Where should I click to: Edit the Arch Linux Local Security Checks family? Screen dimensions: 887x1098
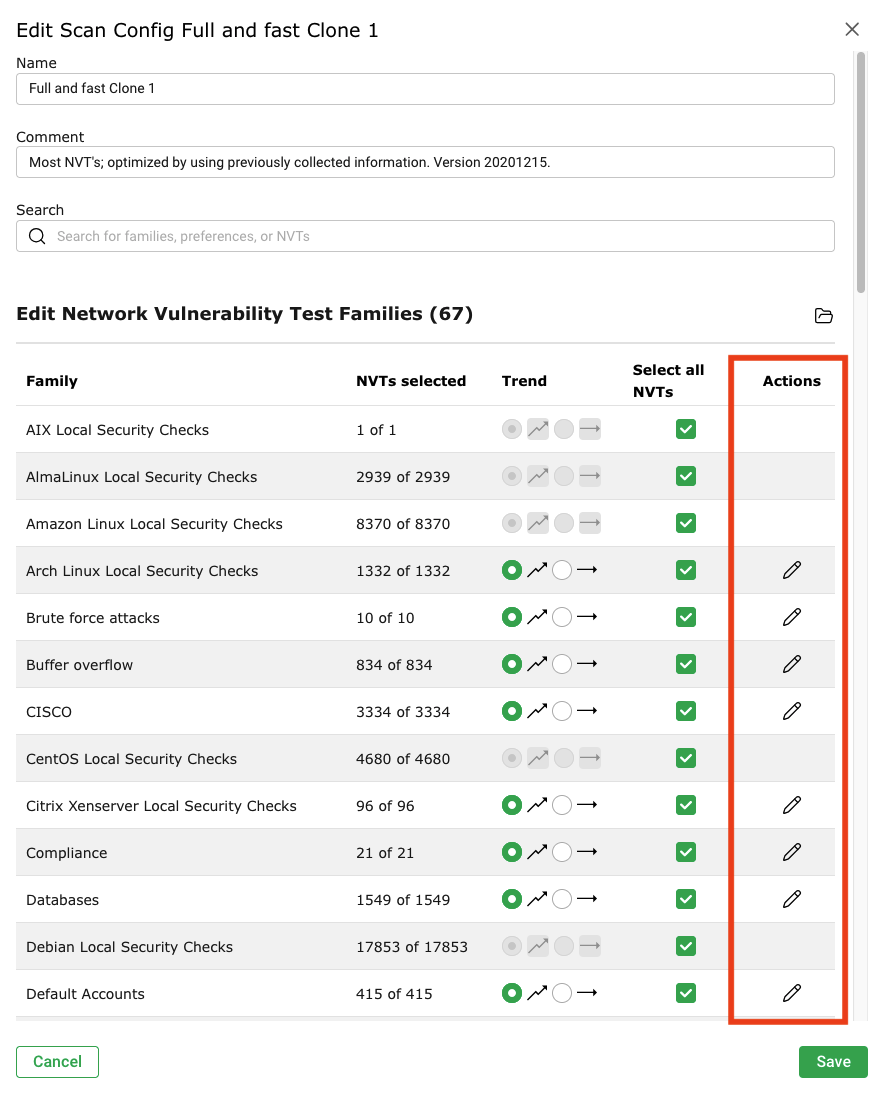click(x=791, y=570)
